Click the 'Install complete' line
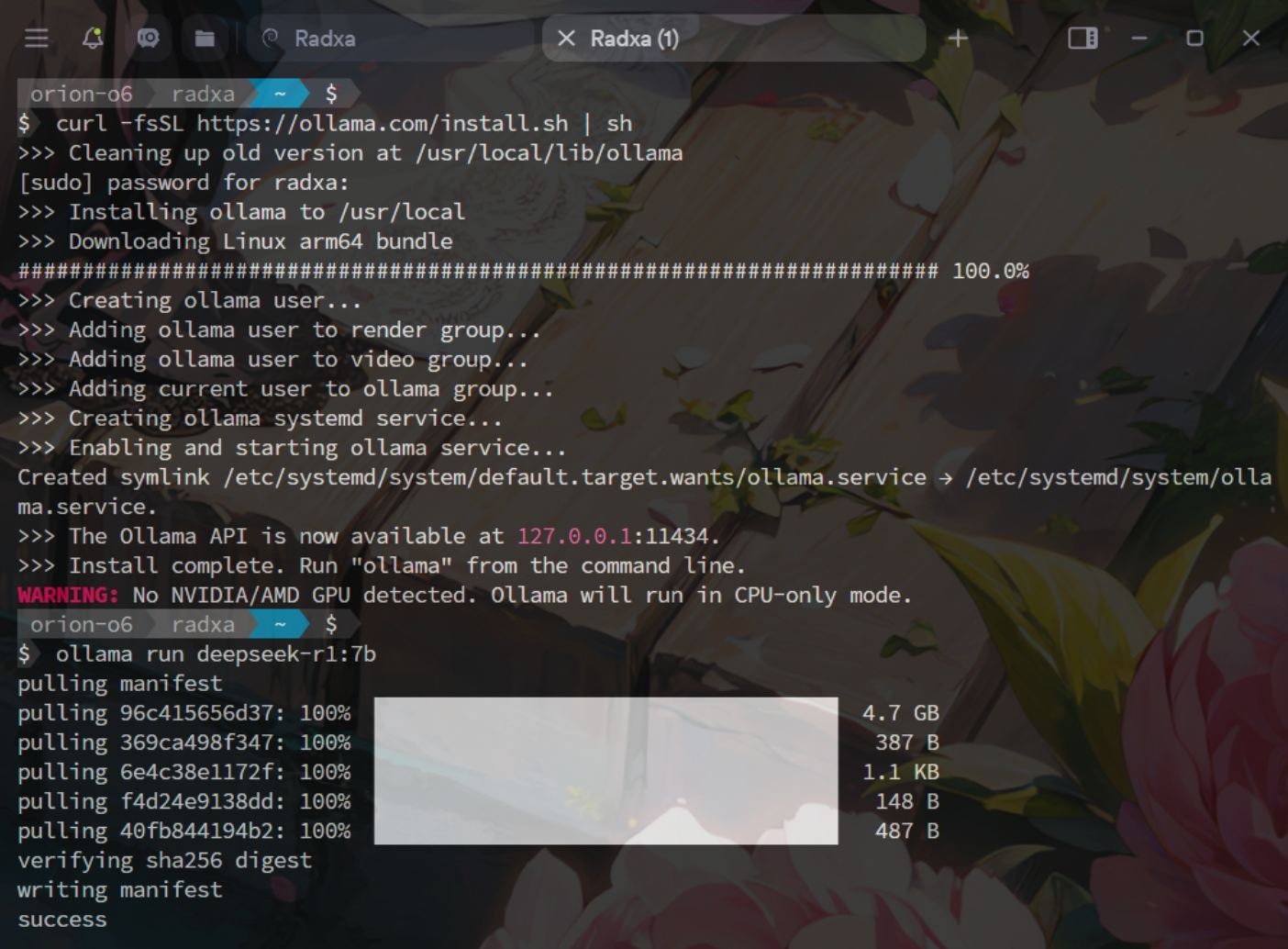Viewport: 1288px width, 949px height. tap(382, 565)
